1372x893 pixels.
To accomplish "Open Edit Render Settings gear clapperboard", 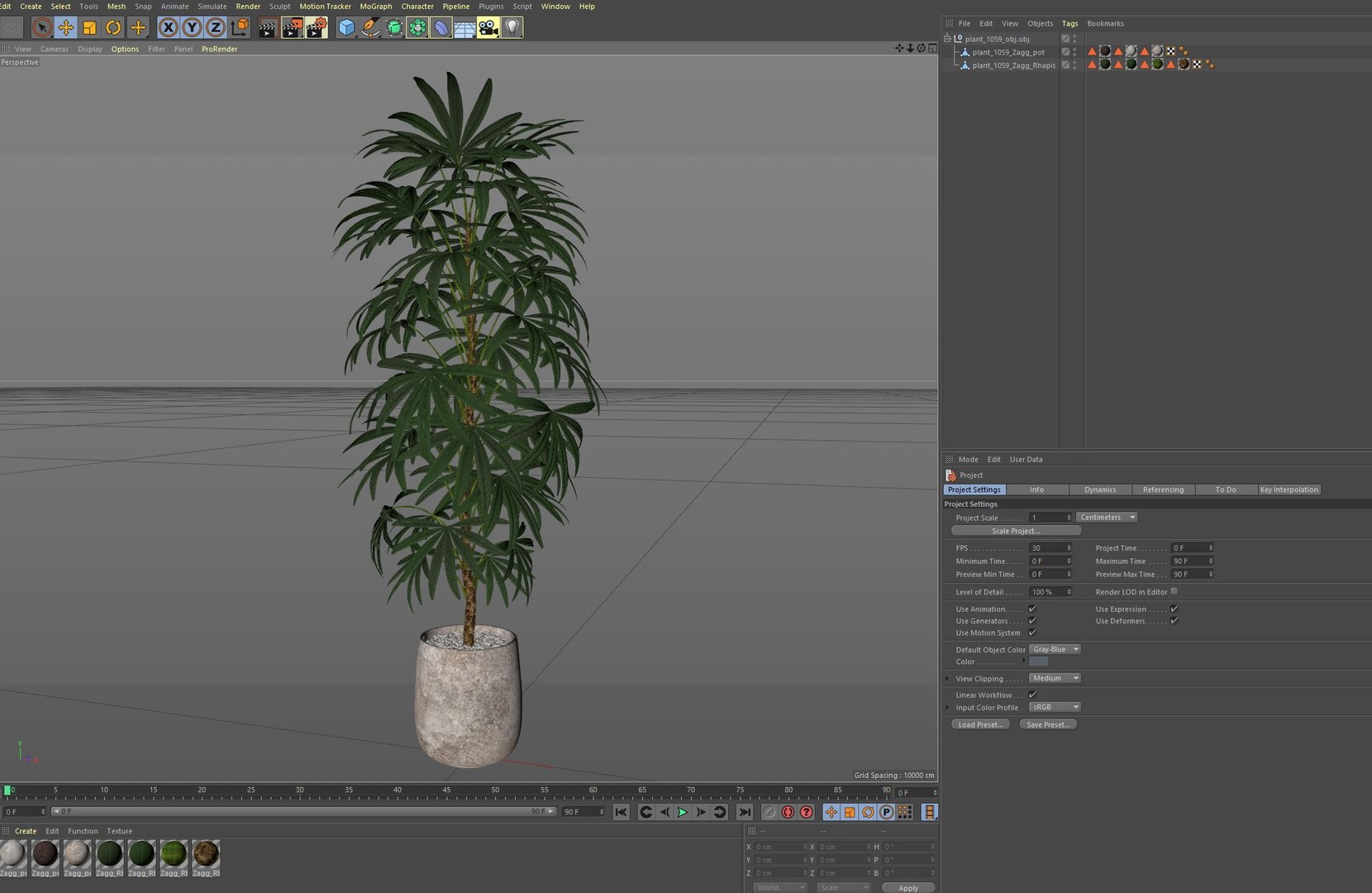I will point(317,27).
